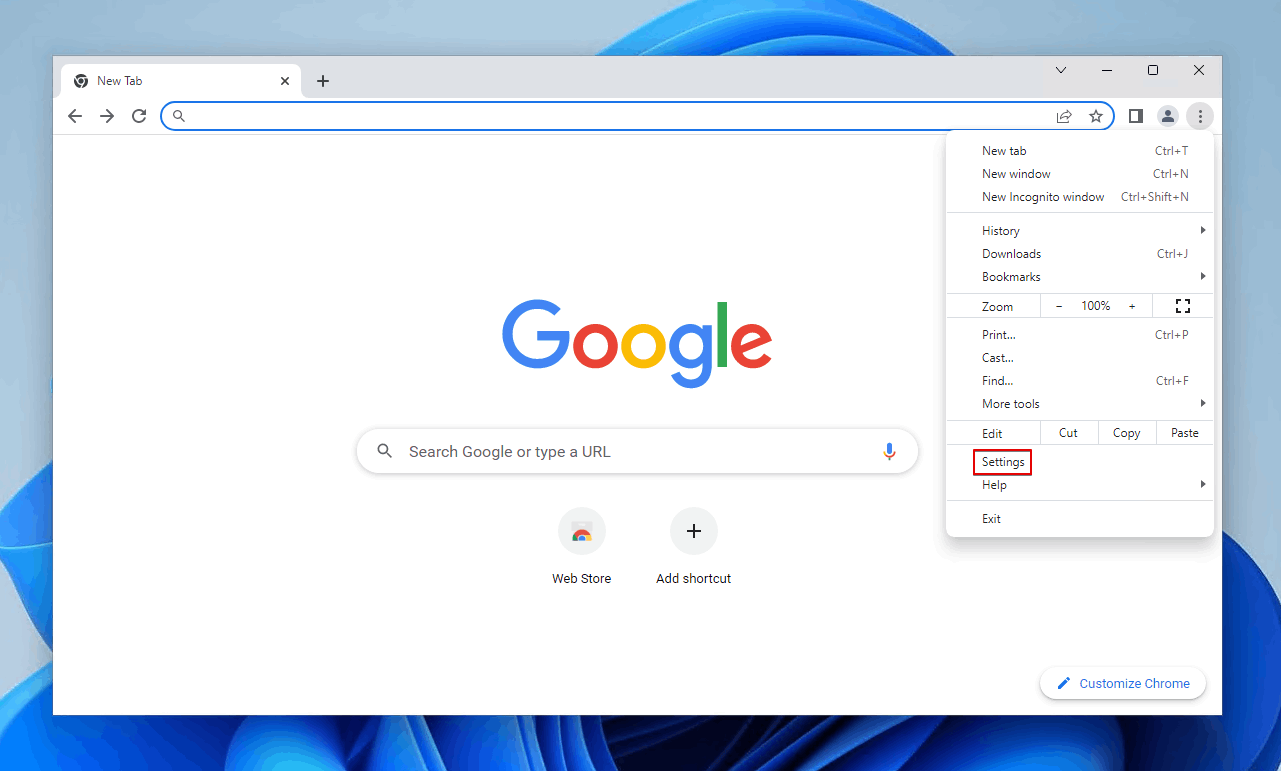Open a New Incognito window

pos(1080,197)
